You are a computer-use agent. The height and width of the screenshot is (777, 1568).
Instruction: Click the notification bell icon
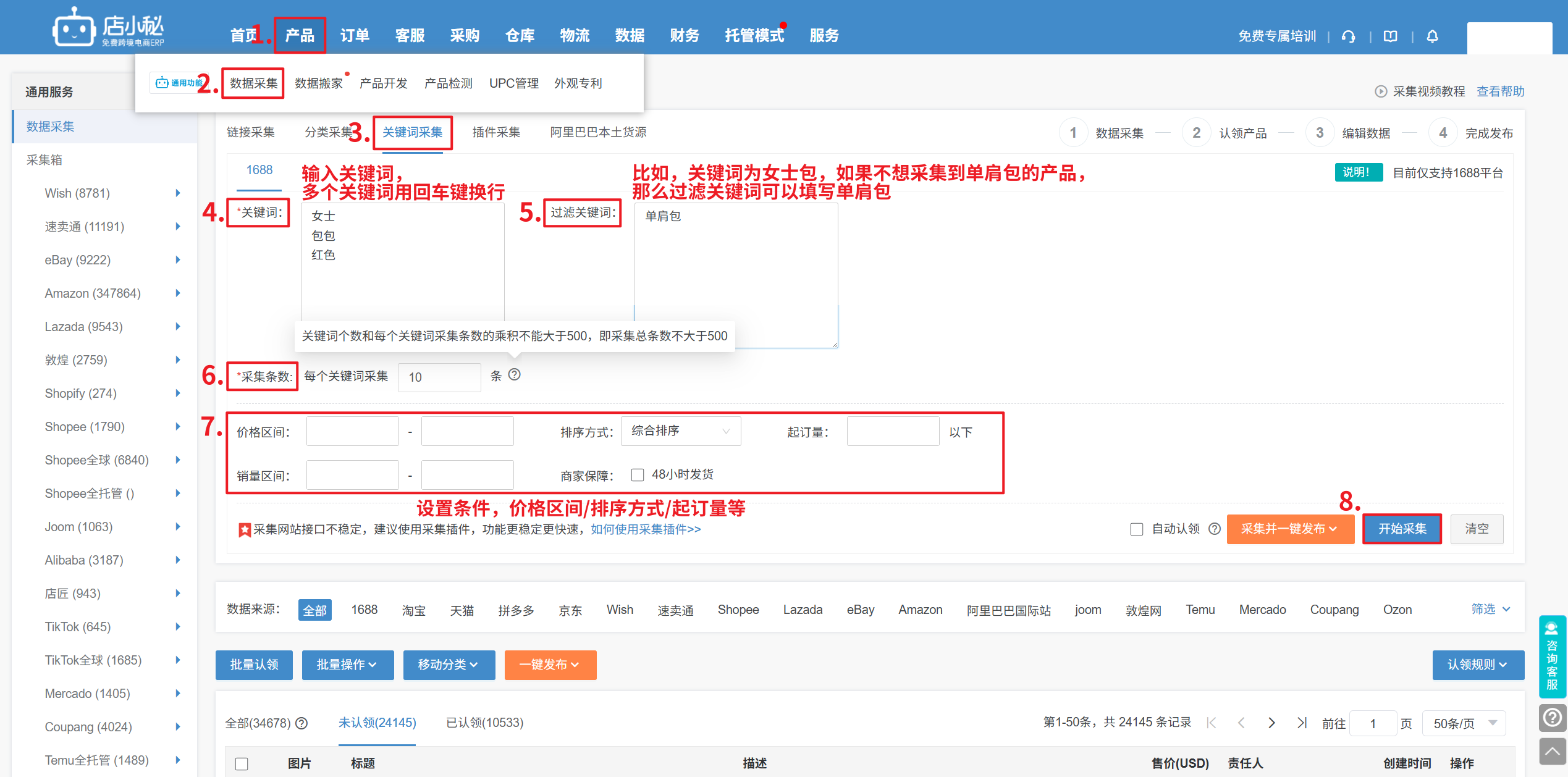click(x=1432, y=36)
